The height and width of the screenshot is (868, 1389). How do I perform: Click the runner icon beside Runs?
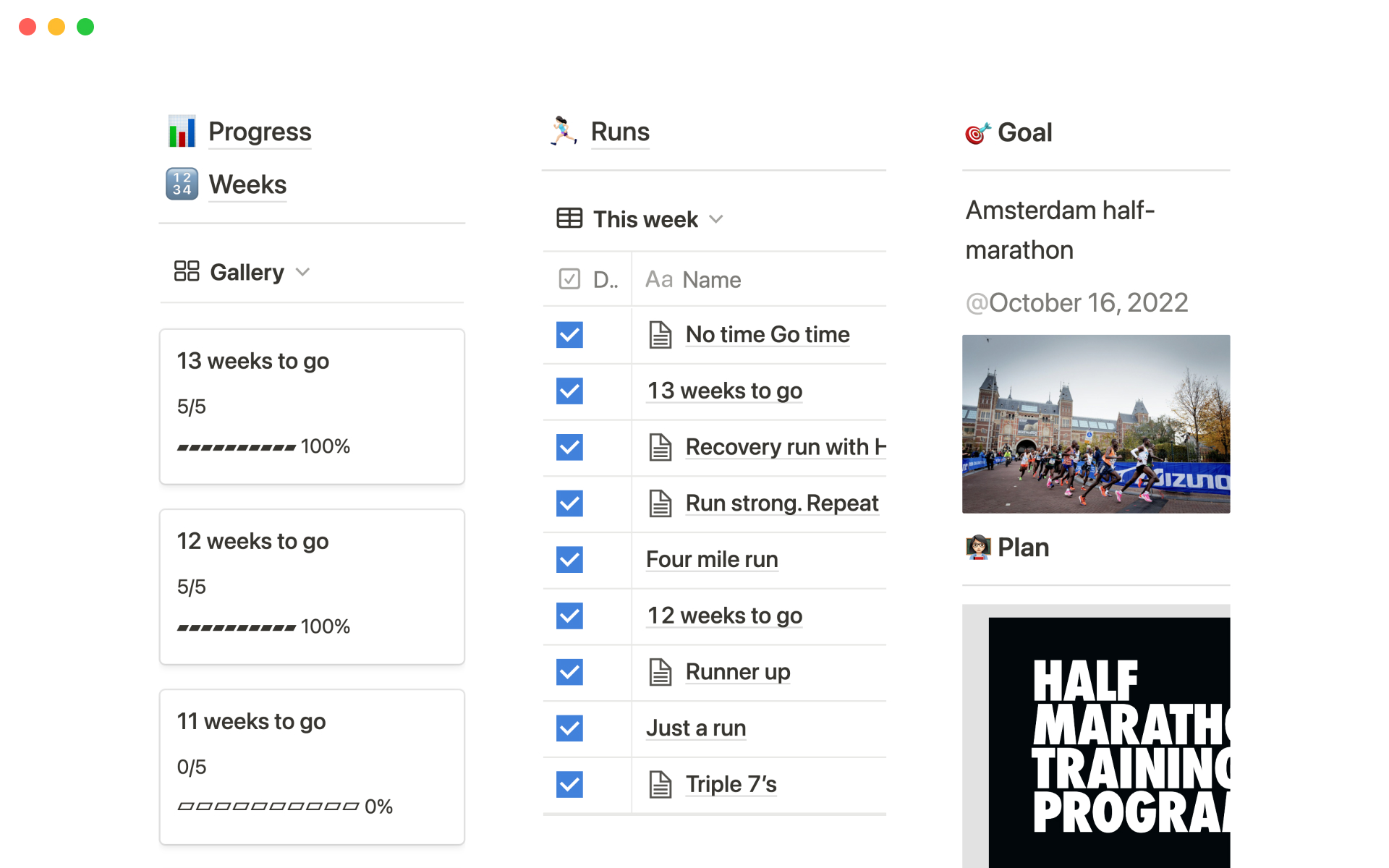click(563, 132)
